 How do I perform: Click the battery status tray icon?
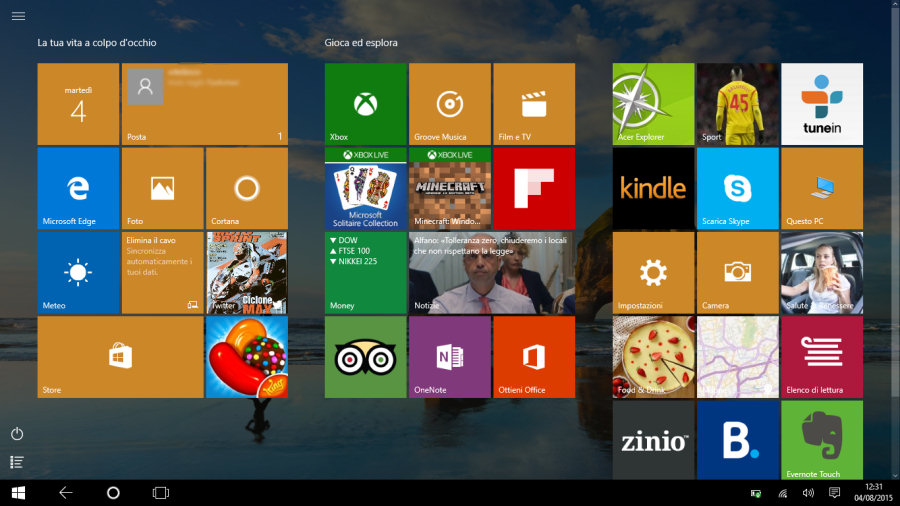coord(756,493)
